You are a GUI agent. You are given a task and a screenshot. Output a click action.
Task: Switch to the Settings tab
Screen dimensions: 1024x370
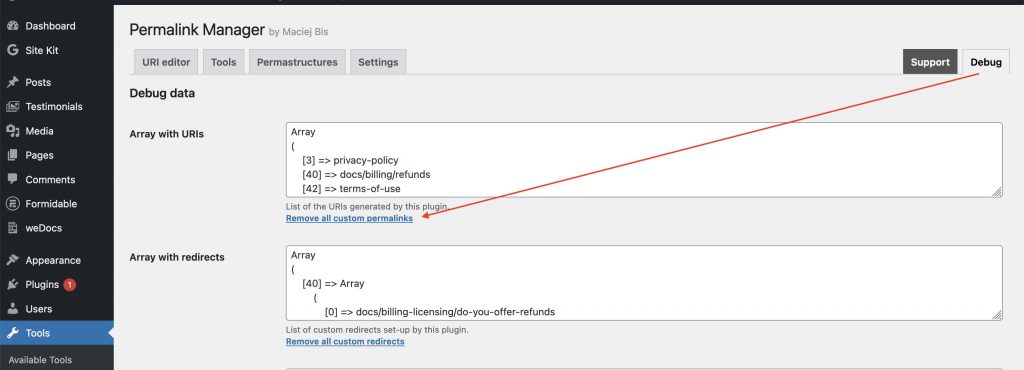coord(378,62)
